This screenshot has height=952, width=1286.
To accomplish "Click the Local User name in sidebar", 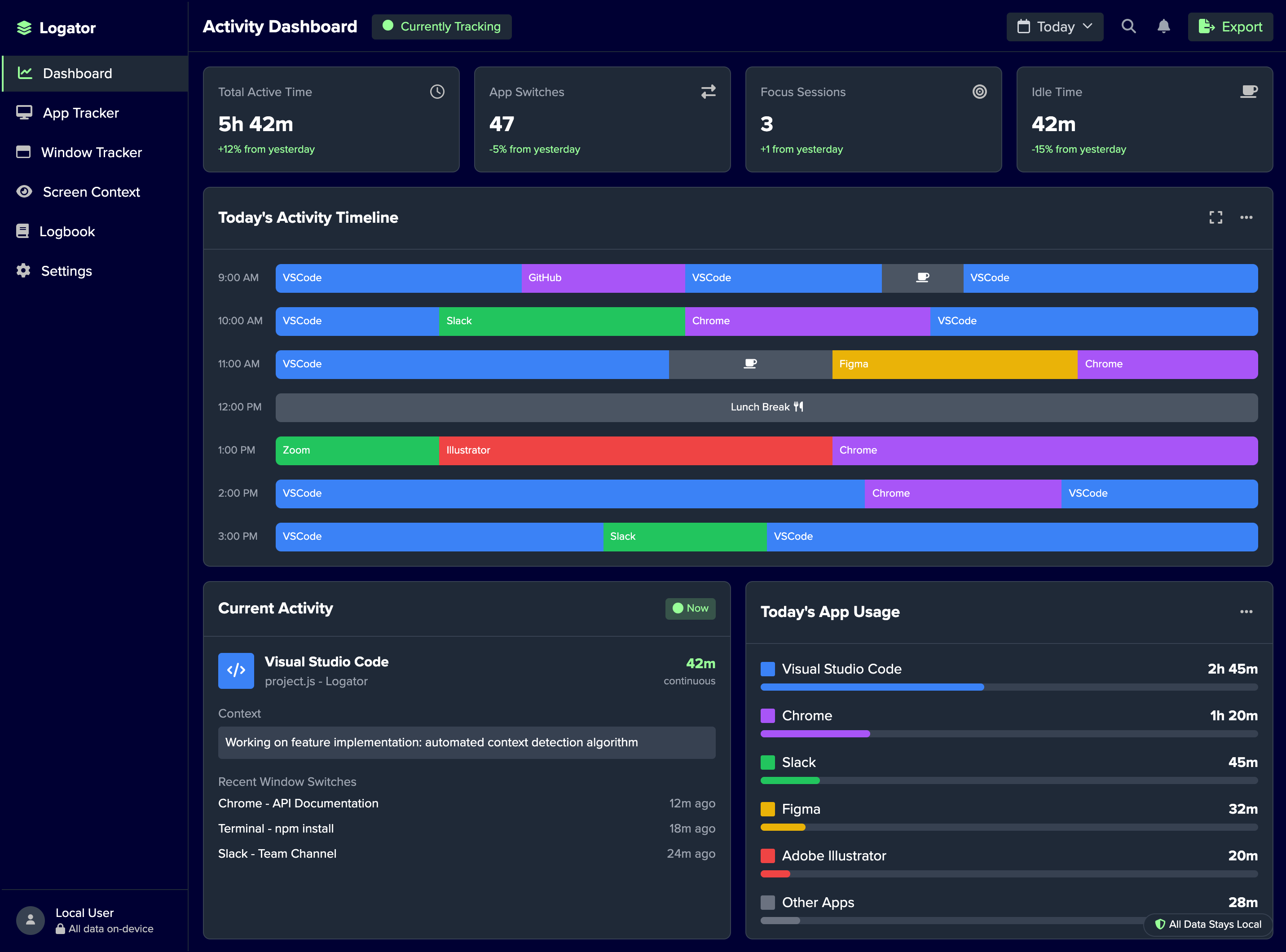I will [x=85, y=913].
